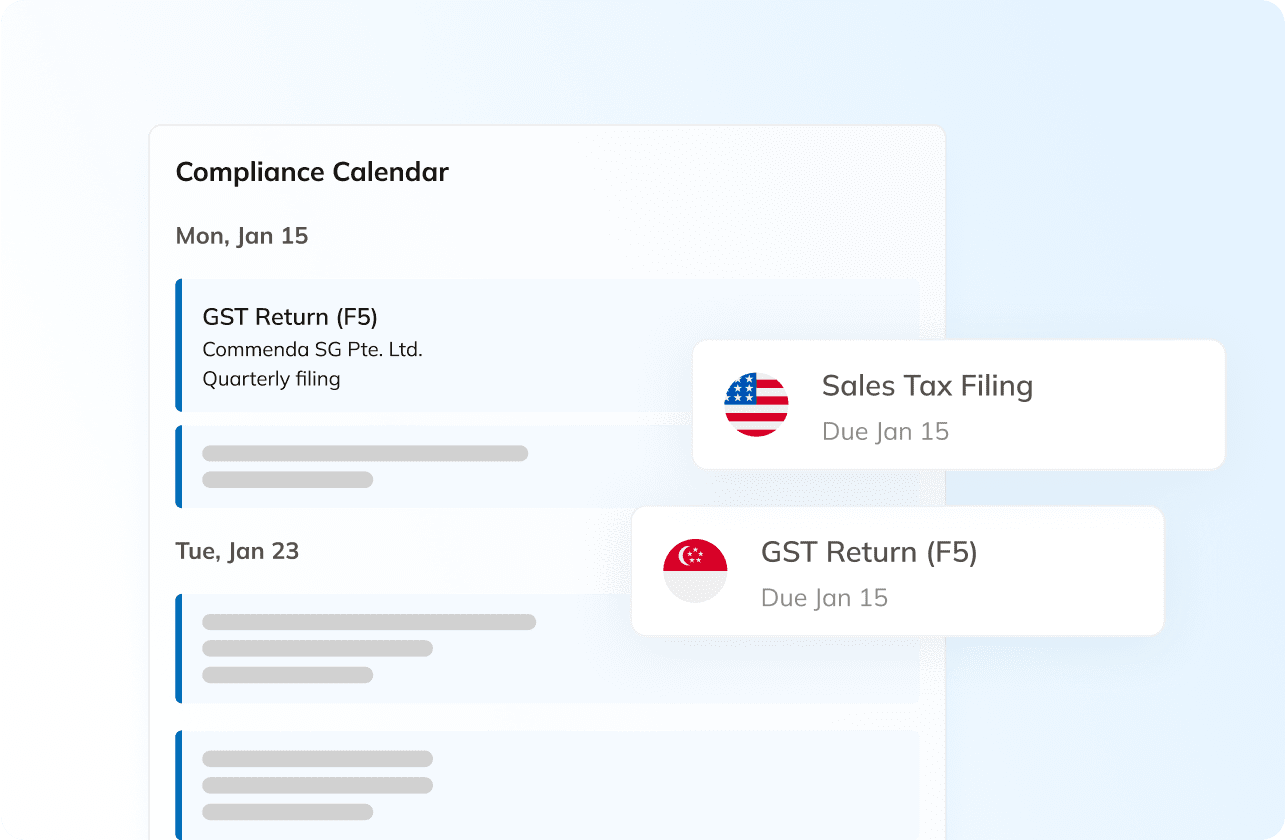This screenshot has width=1286, height=840.
Task: Open the placeholder entry below Quarterly filing
Action: 400,466
